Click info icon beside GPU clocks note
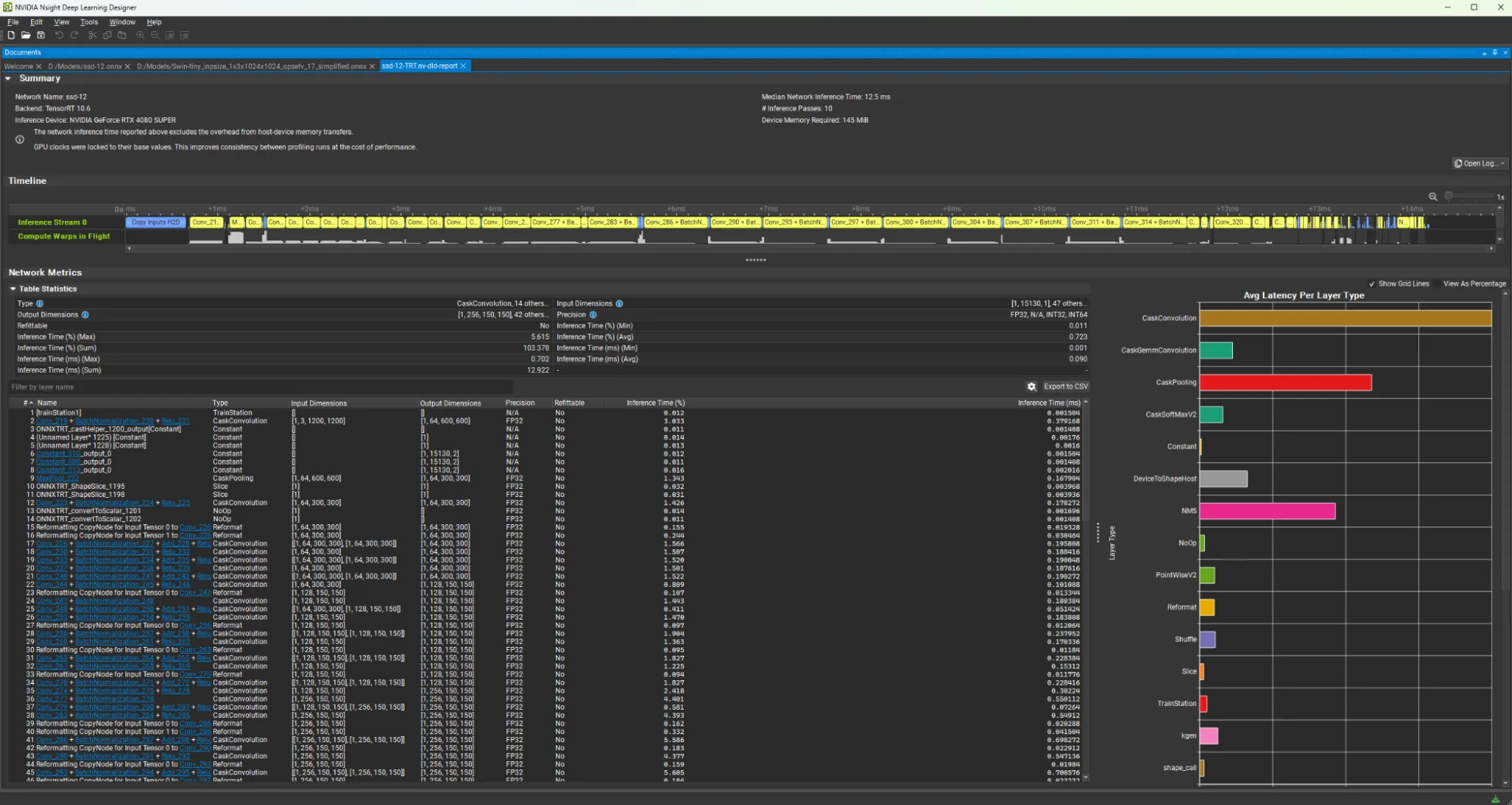Viewport: 1512px width, 805px height. coord(20,139)
